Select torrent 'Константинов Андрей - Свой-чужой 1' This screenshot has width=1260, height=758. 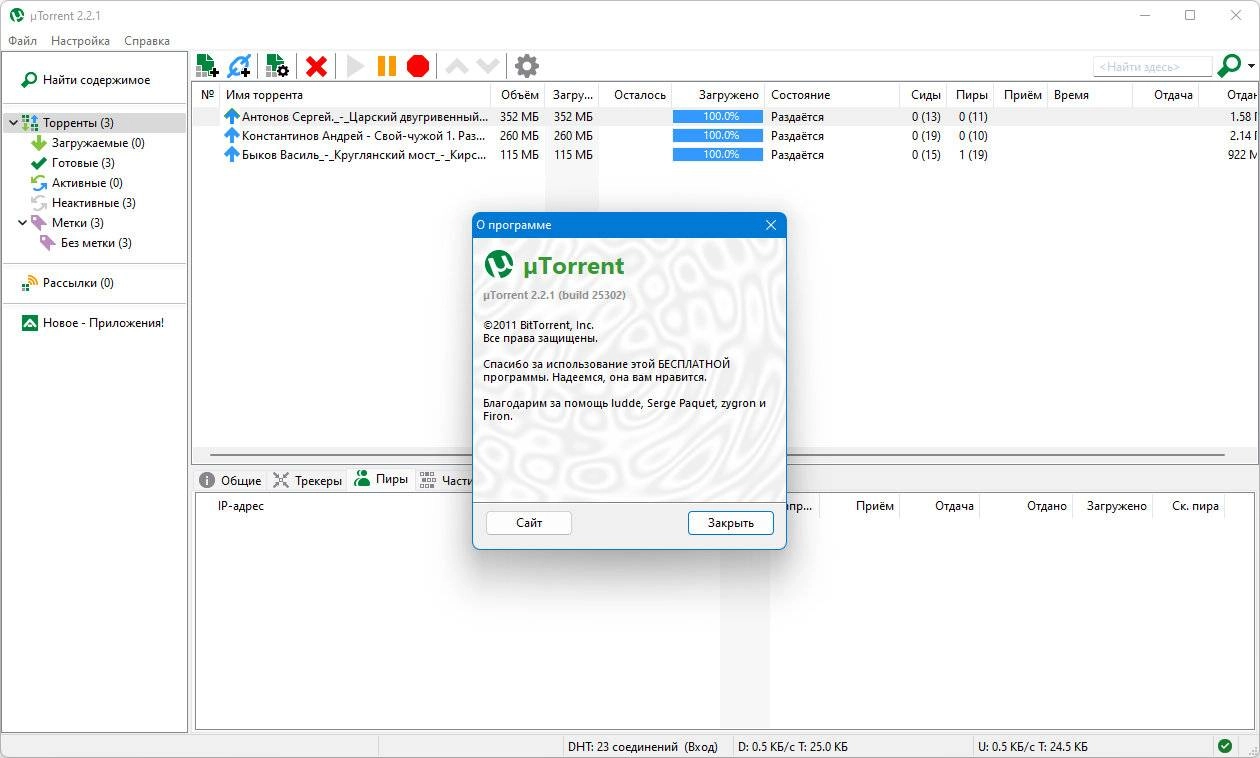click(365, 136)
